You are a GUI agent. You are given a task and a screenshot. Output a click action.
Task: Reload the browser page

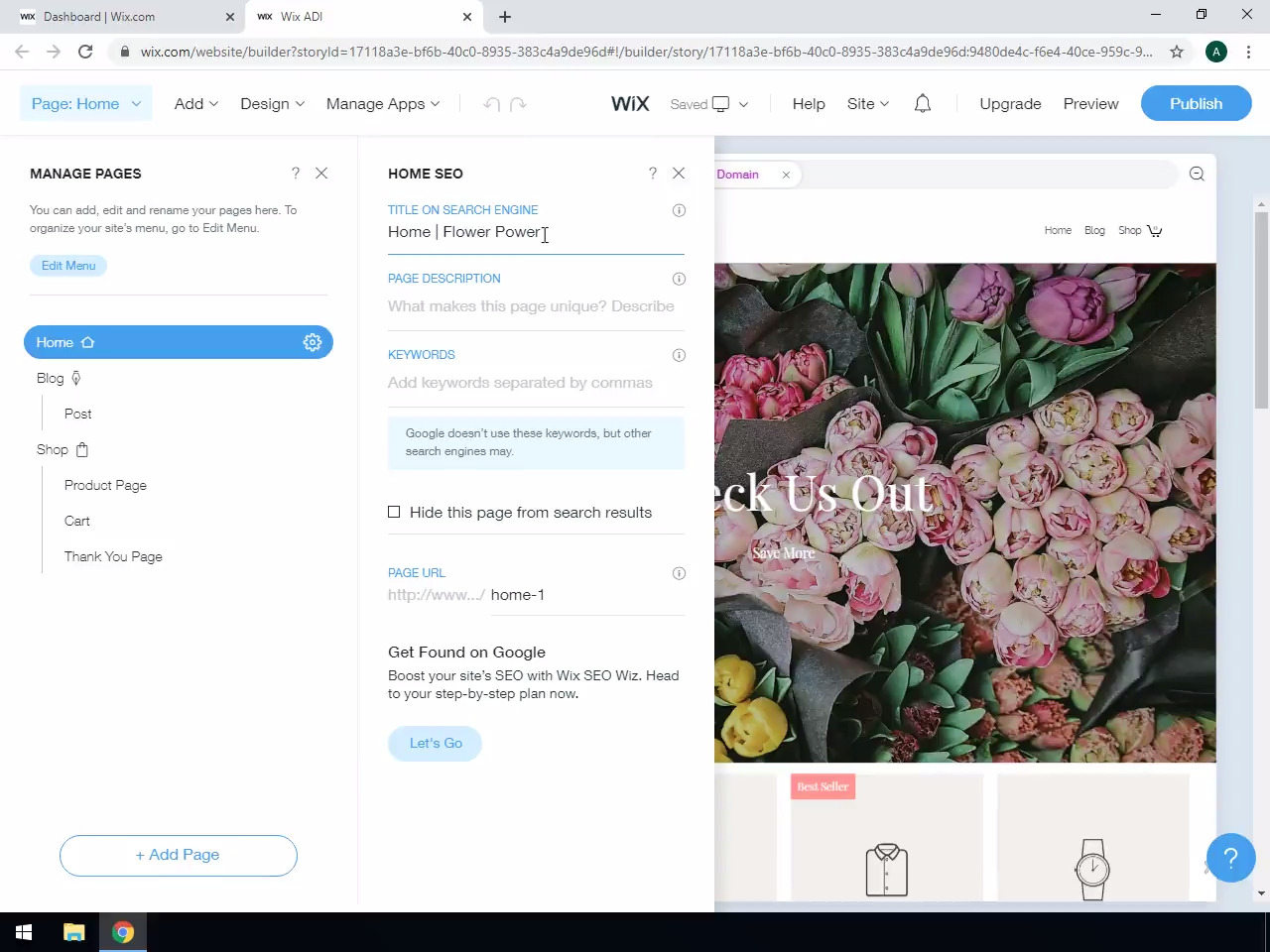85,52
